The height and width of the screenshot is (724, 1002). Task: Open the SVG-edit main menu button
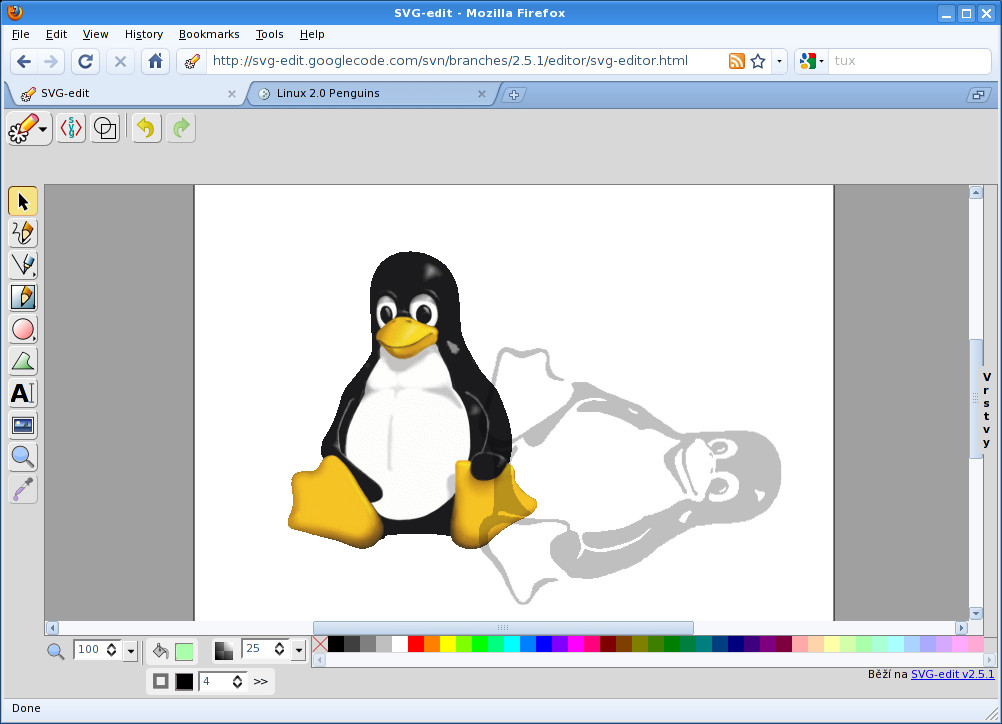29,128
